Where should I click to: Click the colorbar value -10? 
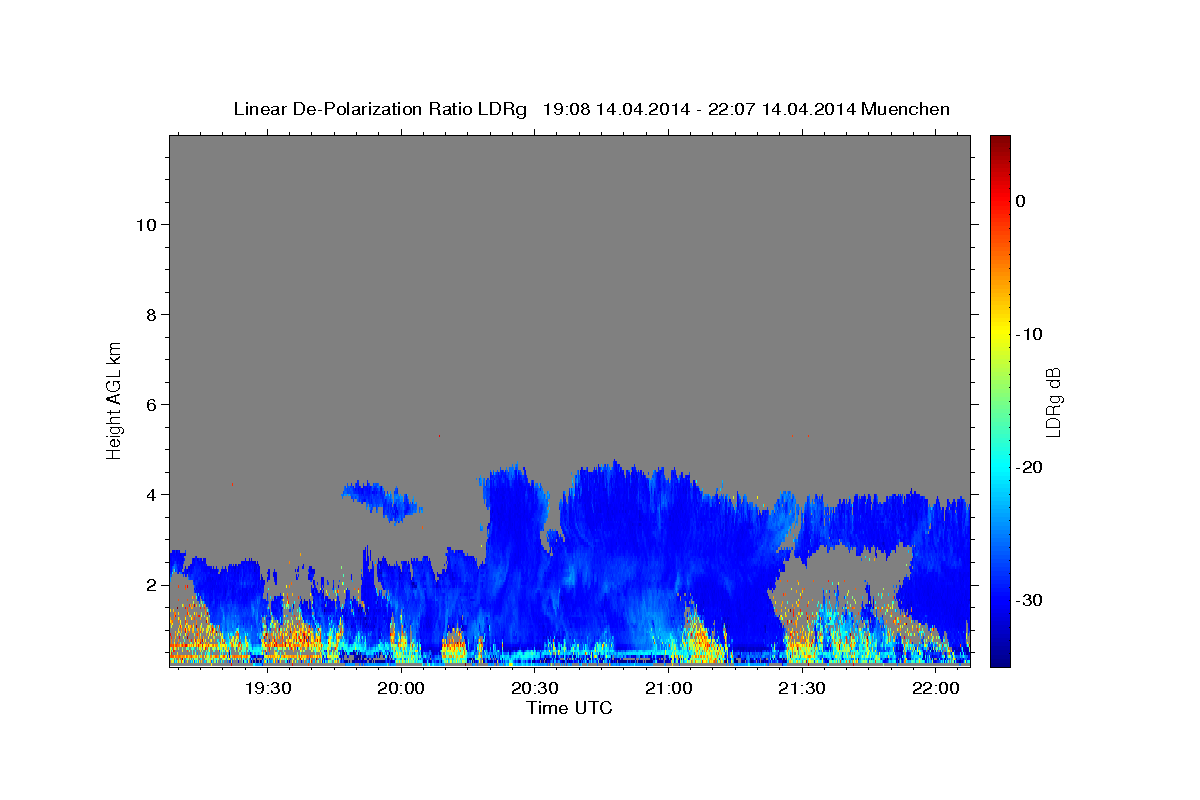coord(1029,334)
